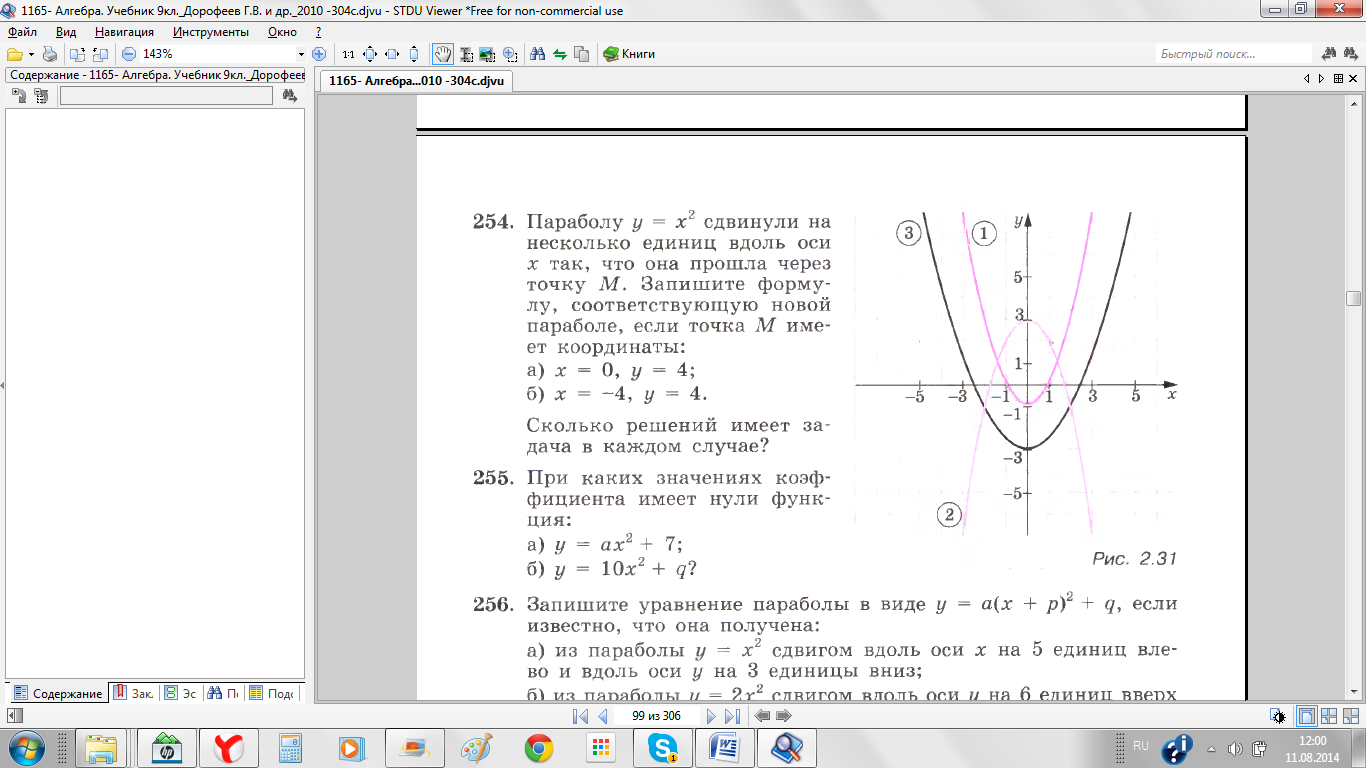Open the 143% zoom level dropdown
The height and width of the screenshot is (768, 1366).
click(301, 54)
